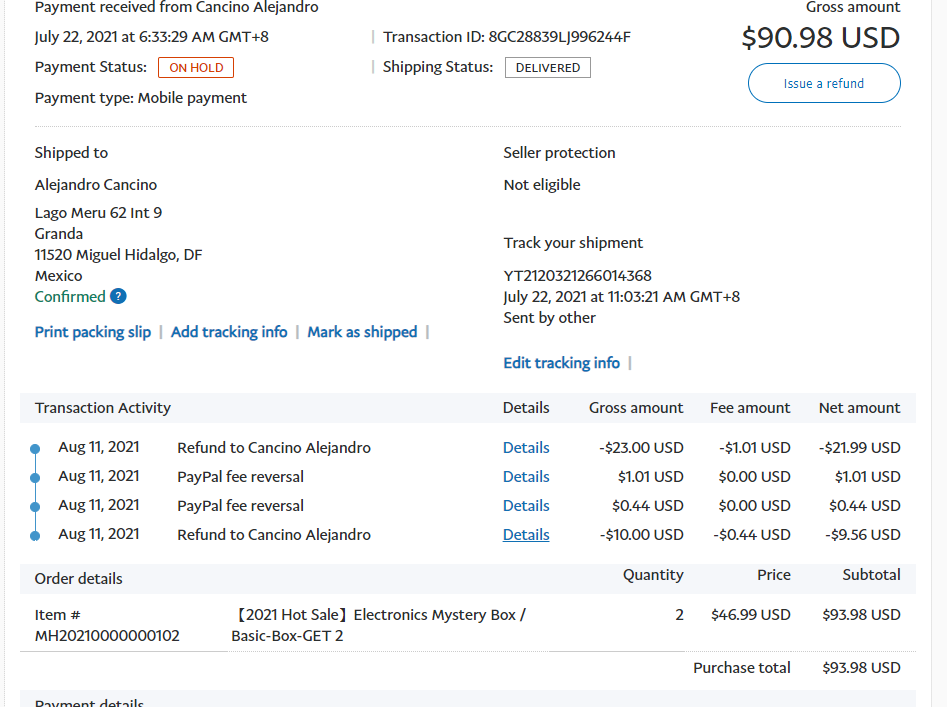Click the timeline dot for $0.44 fee reversal

[35, 507]
